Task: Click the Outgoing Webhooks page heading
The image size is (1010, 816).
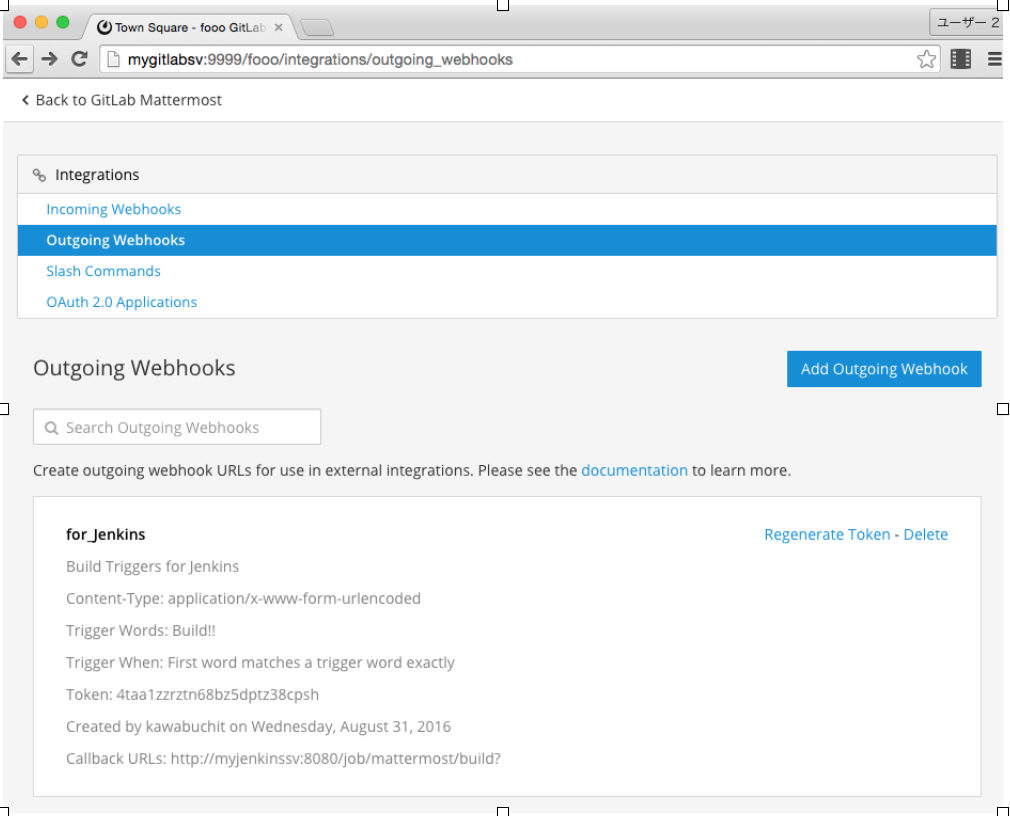Action: [x=134, y=368]
